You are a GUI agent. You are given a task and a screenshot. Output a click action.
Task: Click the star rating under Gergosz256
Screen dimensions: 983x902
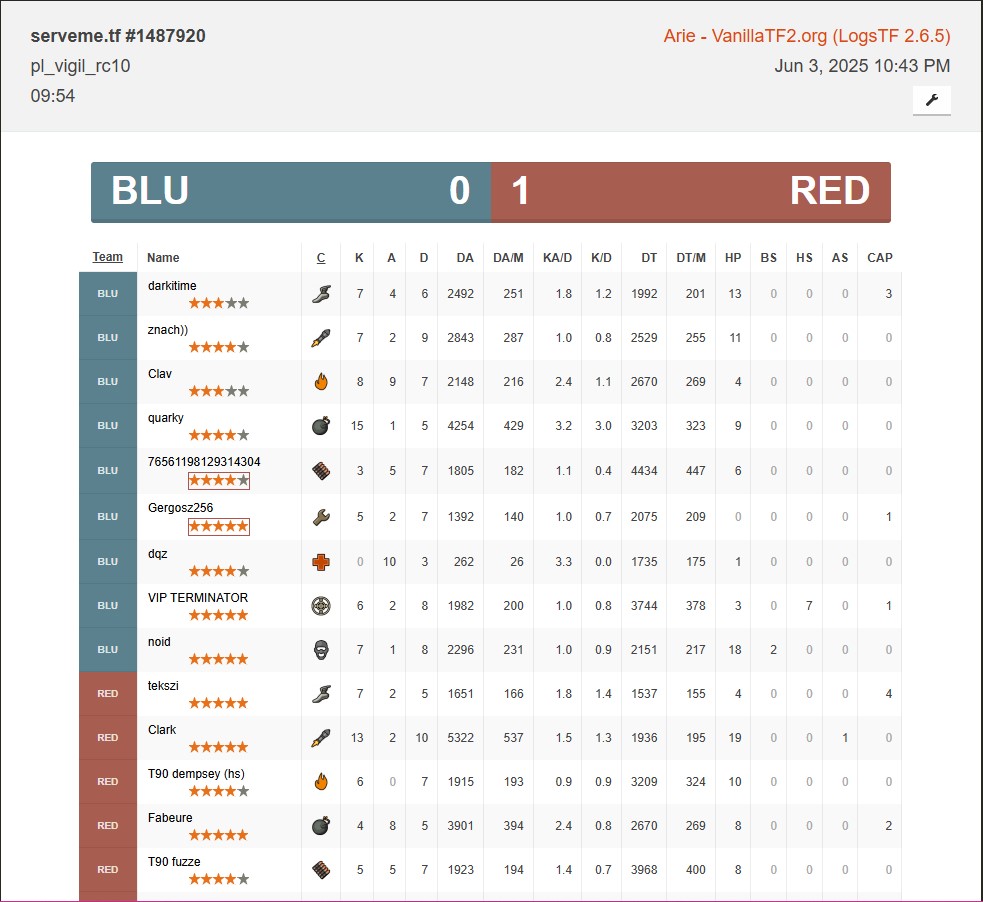coord(219,526)
